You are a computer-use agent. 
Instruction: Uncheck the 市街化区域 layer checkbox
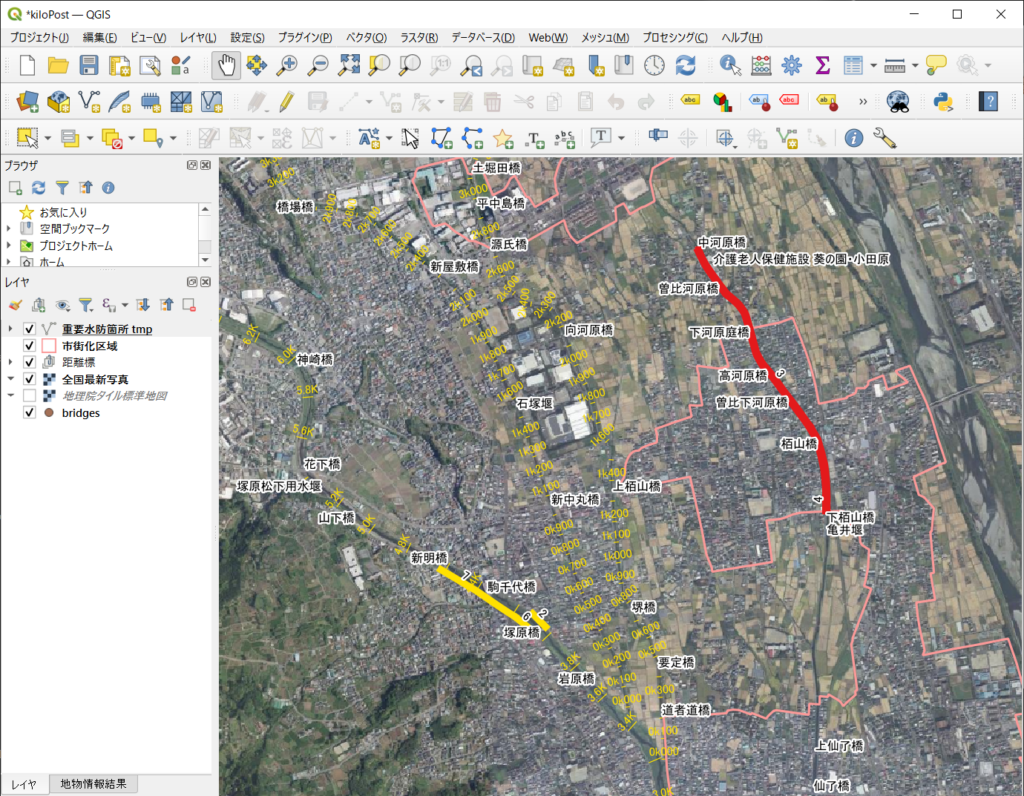(x=29, y=345)
